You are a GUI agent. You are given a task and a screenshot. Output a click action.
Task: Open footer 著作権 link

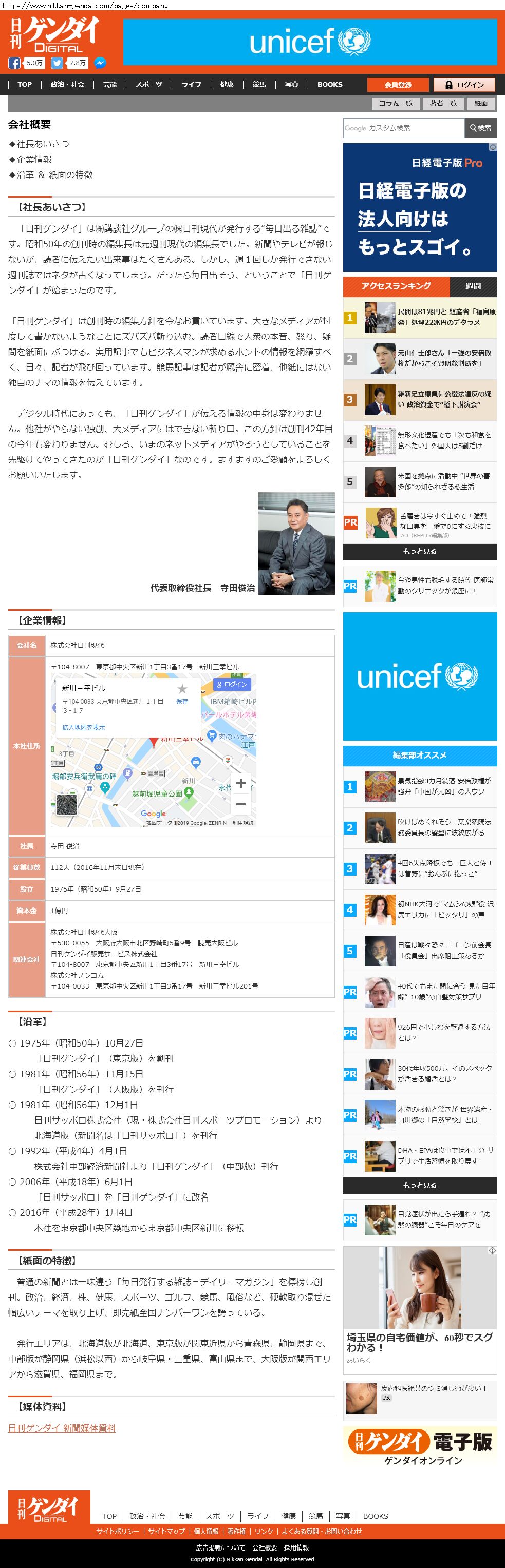236,1531
